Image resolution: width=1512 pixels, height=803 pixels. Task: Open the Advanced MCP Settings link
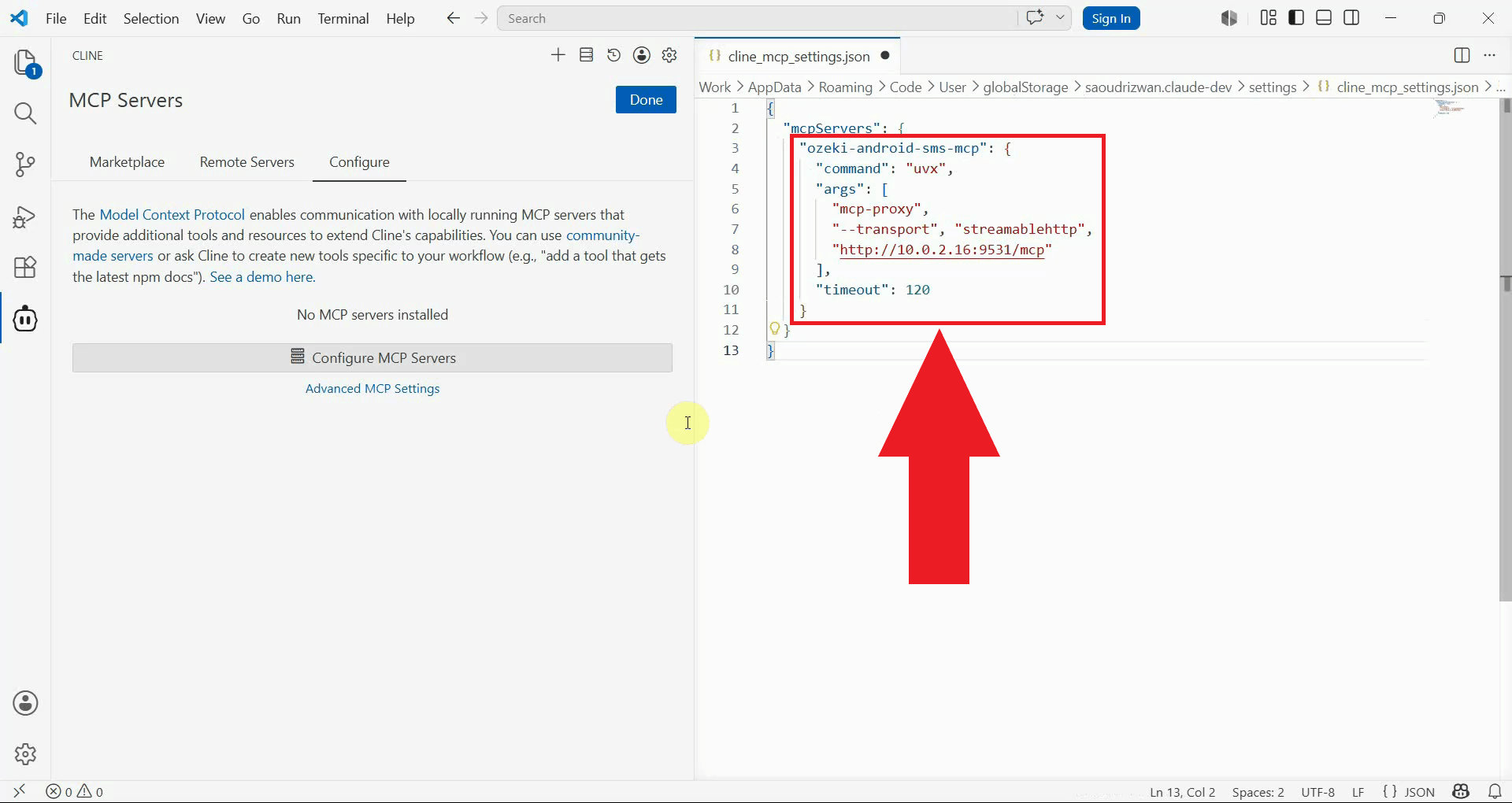372,389
